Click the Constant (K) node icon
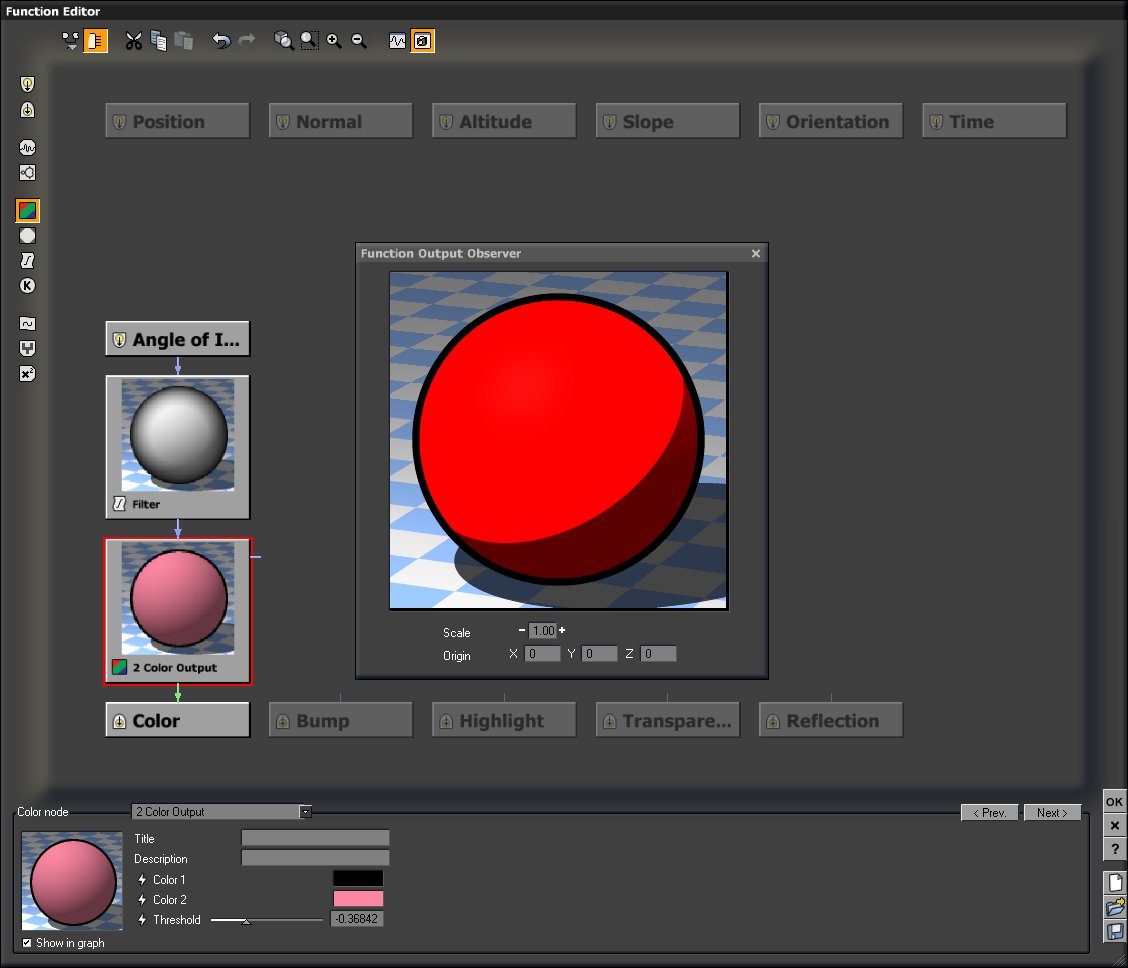 [x=28, y=286]
